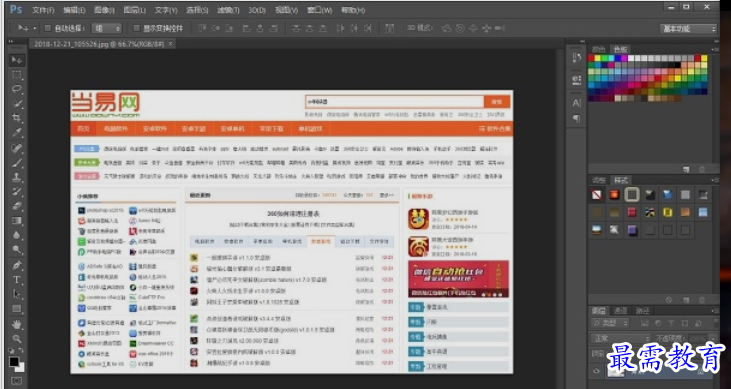Select the Rectangular Marquee tool
This screenshot has height=389, width=731.
pos(17,75)
